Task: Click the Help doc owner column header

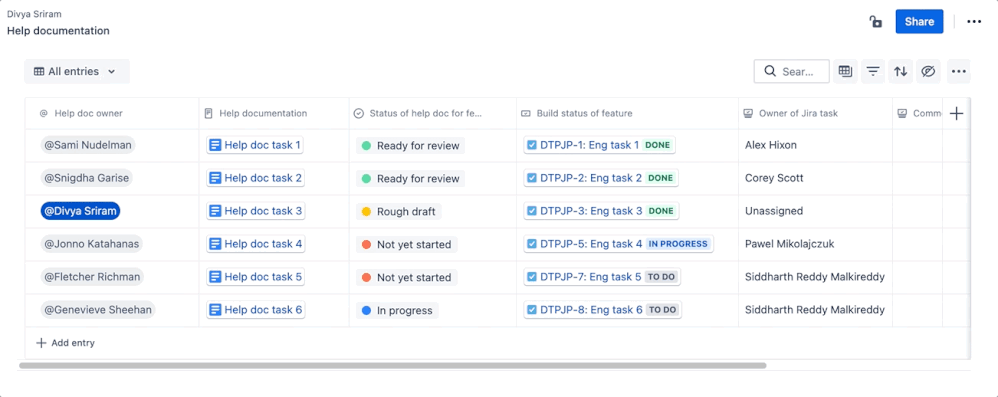Action: click(112, 113)
